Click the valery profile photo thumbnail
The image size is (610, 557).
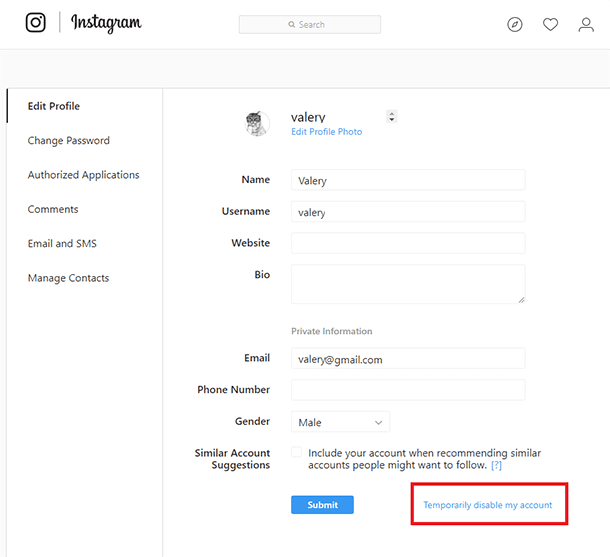click(x=257, y=123)
